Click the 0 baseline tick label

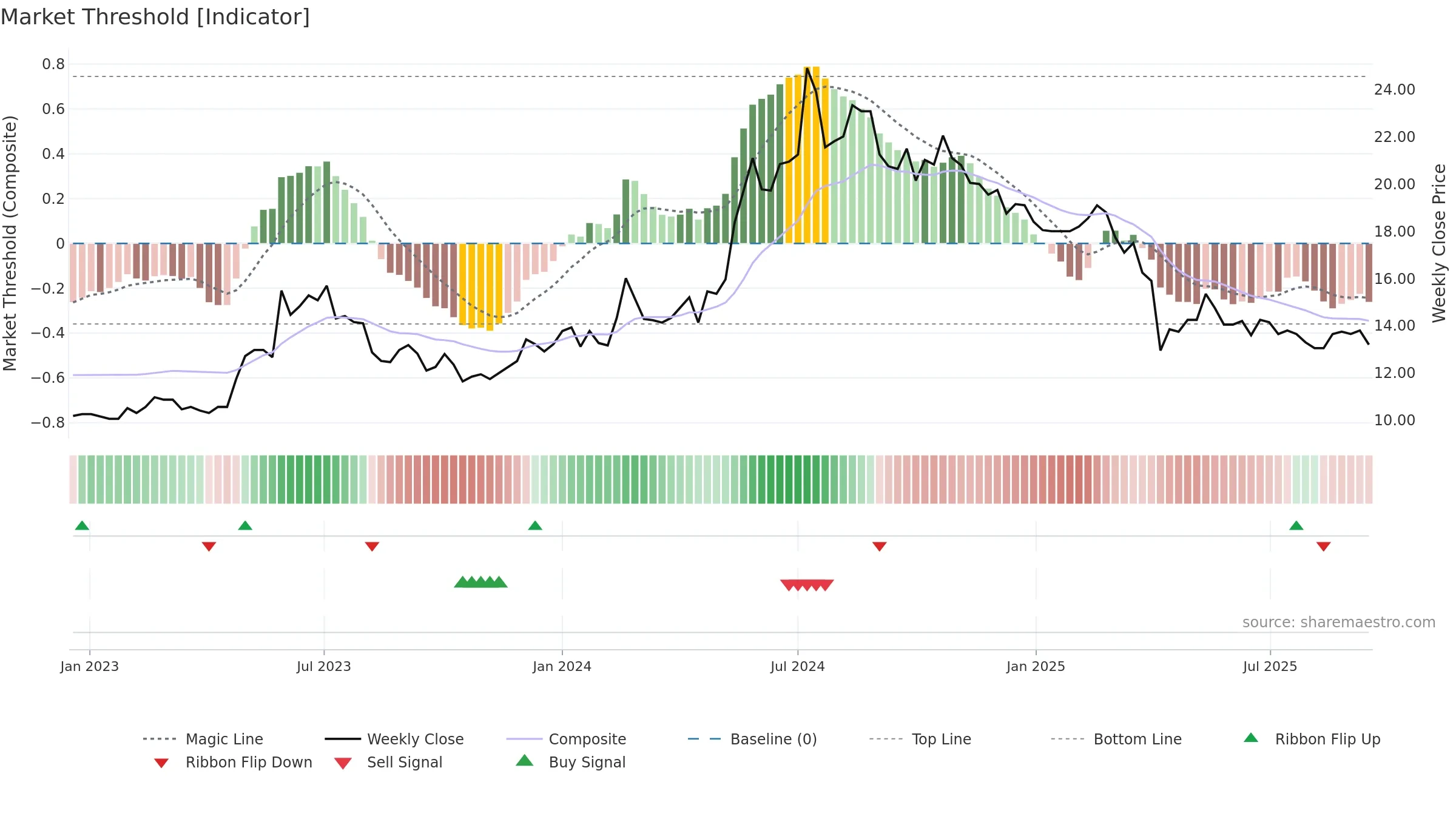(x=60, y=244)
